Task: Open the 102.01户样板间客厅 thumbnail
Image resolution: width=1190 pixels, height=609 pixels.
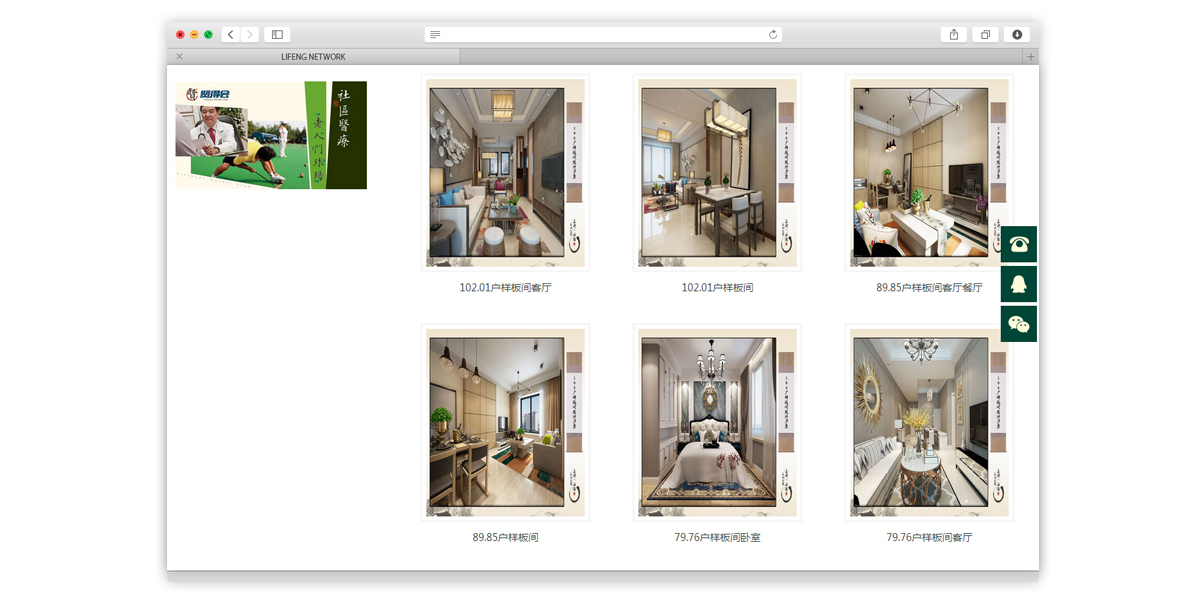Action: (505, 173)
